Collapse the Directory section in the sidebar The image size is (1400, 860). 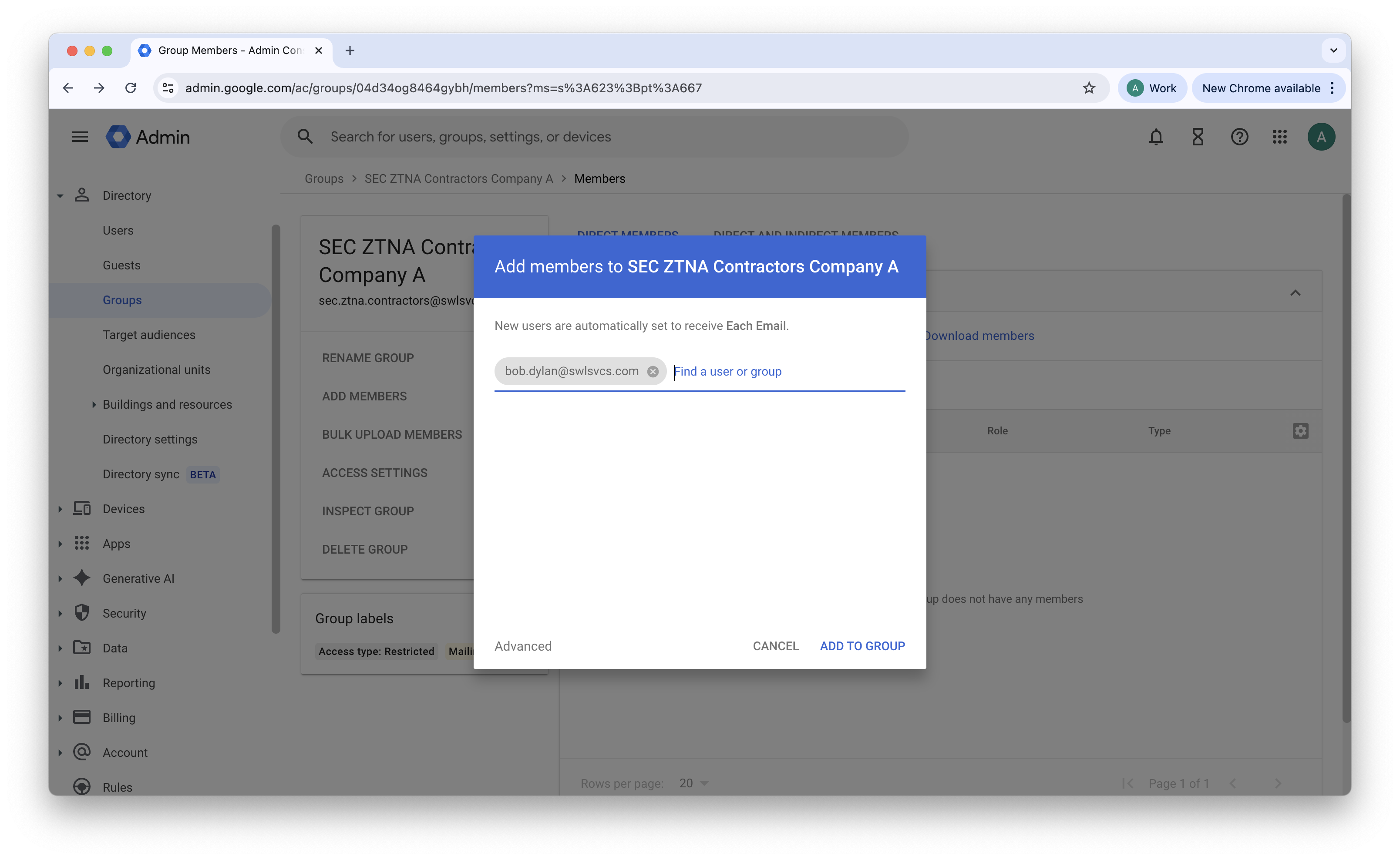61,196
